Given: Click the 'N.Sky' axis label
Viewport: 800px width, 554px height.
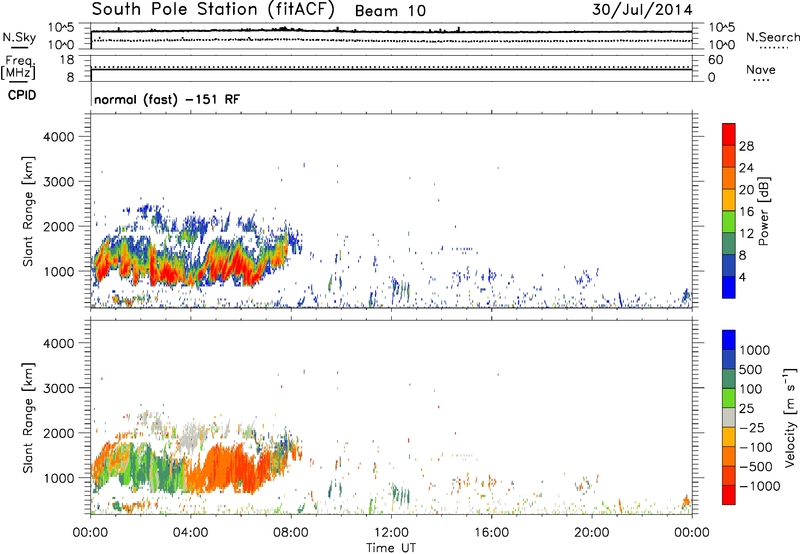Looking at the screenshot, I should pyautogui.click(x=19, y=37).
